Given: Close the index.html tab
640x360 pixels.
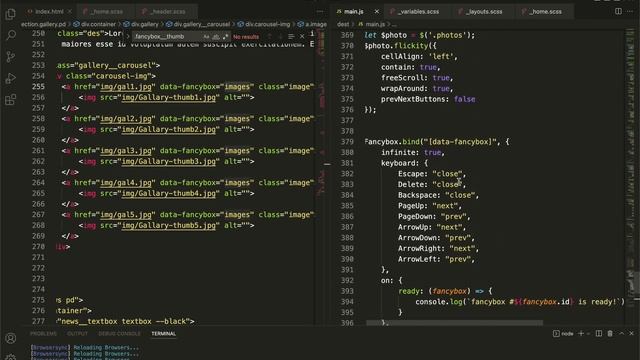Looking at the screenshot, I should click(70, 11).
